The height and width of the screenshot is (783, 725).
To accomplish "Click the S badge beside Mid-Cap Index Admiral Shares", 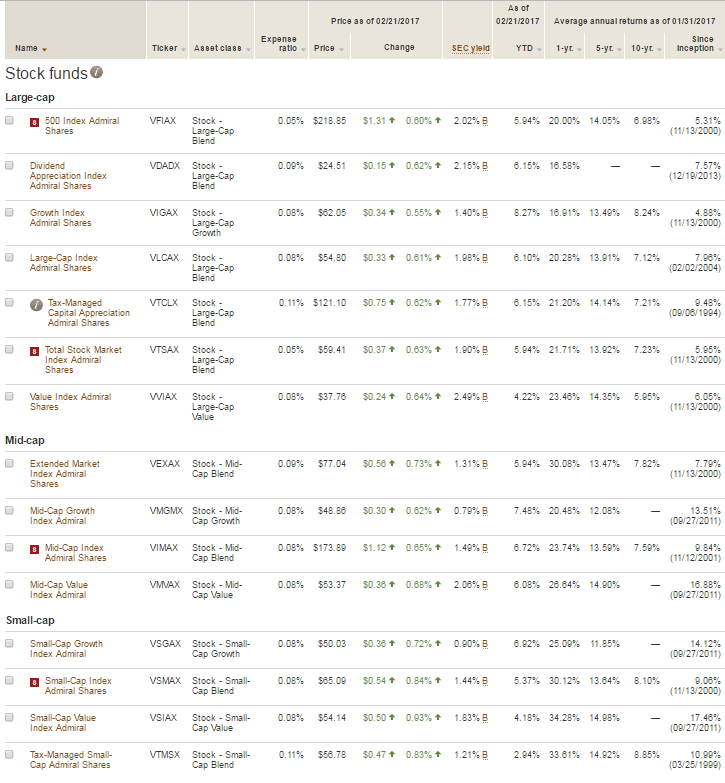I will coord(34,549).
